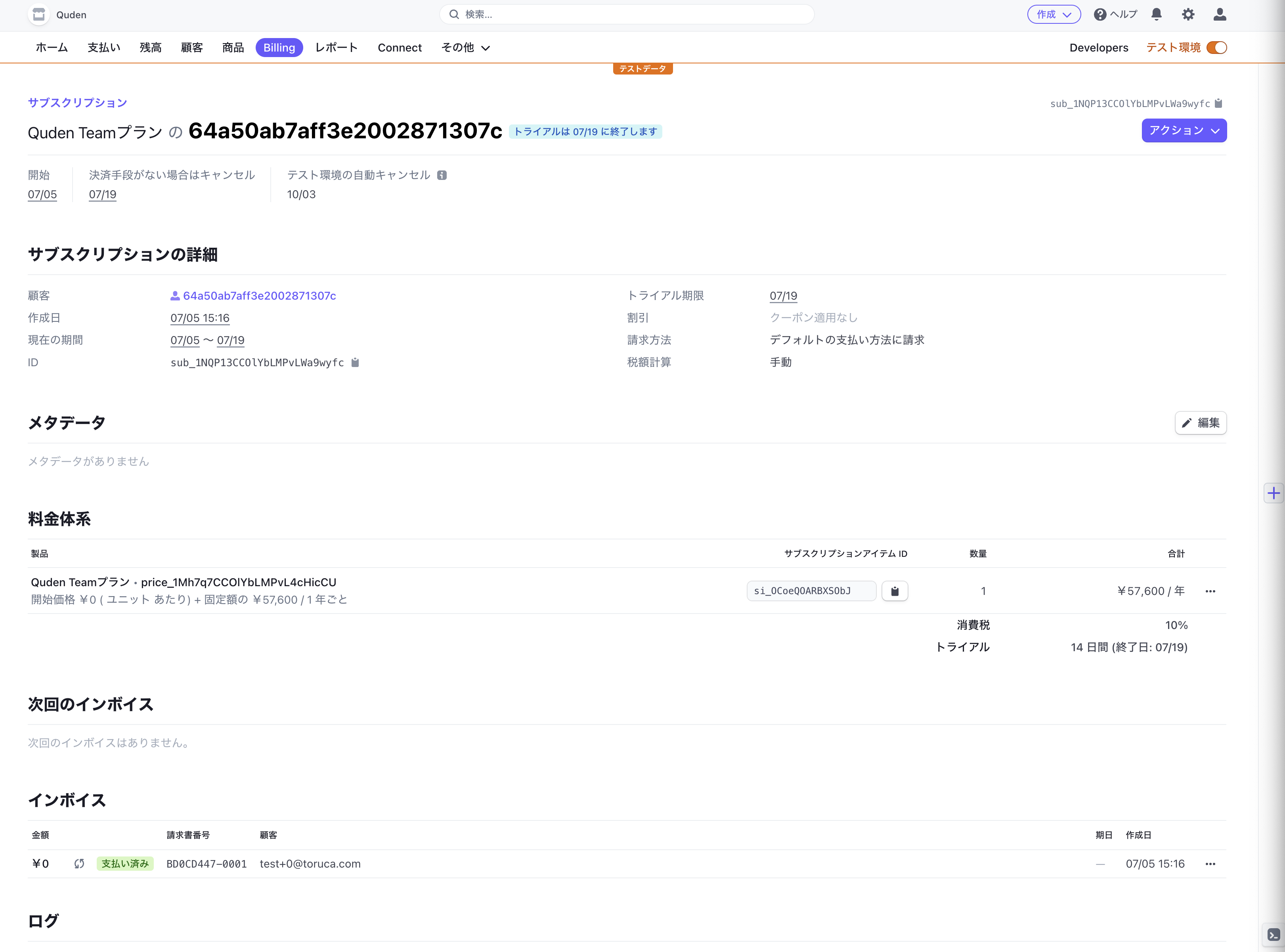Screen dimensions: 1285x952
Task: Click the blue plus icon on right edge
Action: tap(1274, 493)
